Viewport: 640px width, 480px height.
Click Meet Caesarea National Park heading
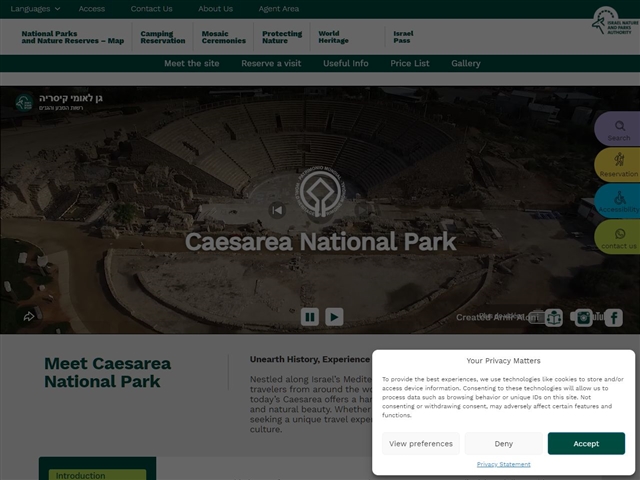pos(107,372)
